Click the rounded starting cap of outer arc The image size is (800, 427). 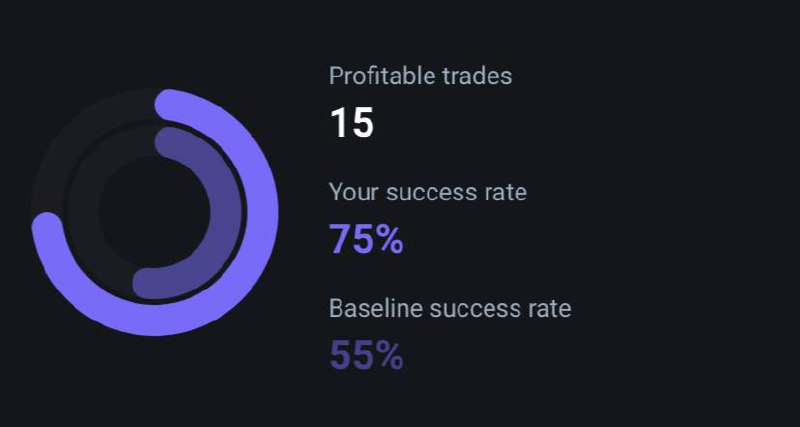(169, 105)
